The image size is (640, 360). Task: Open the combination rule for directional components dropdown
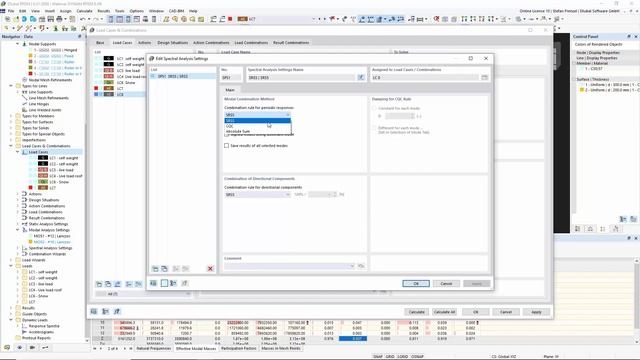(258, 195)
